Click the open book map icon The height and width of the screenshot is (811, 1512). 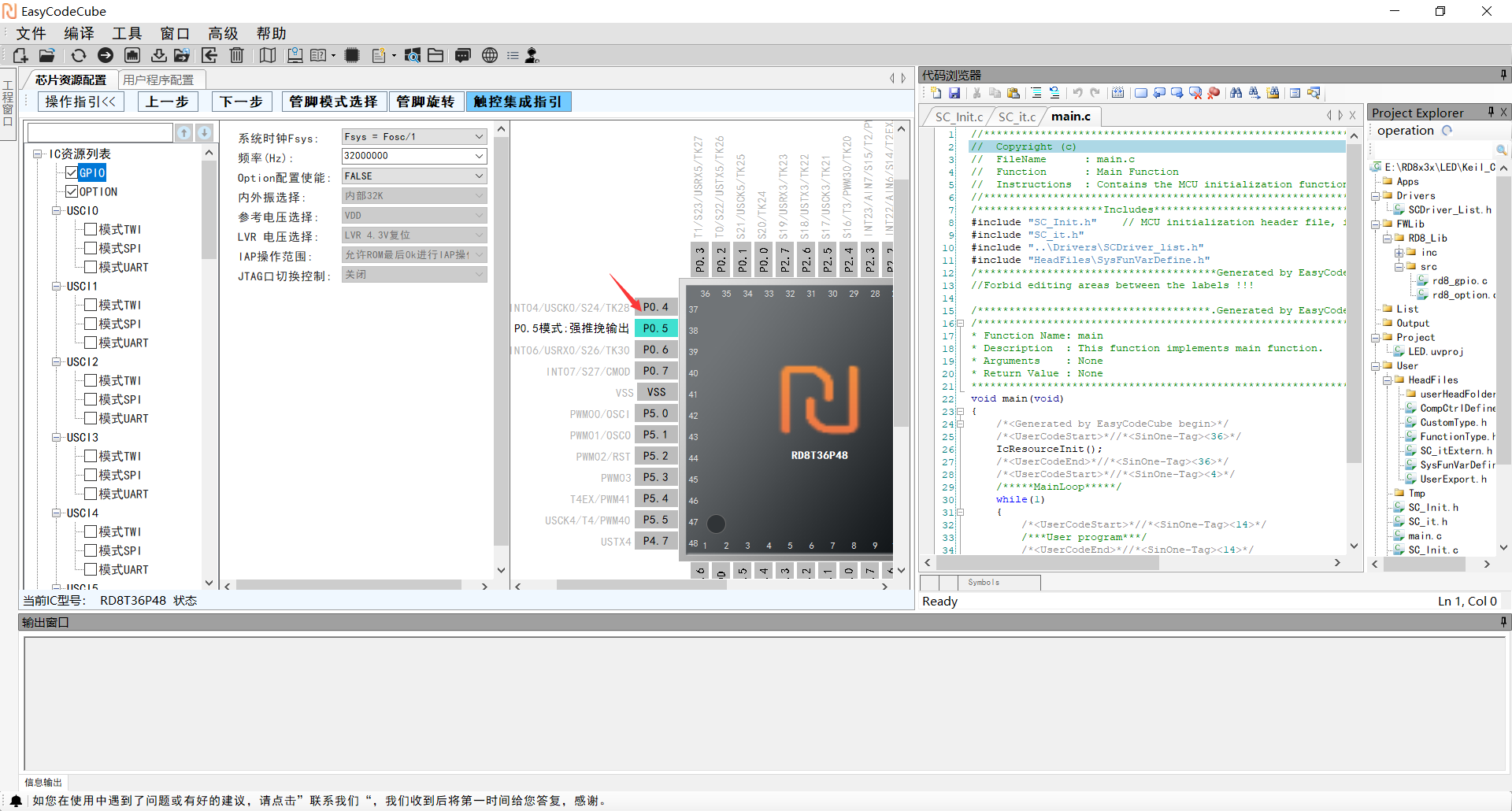coord(268,55)
